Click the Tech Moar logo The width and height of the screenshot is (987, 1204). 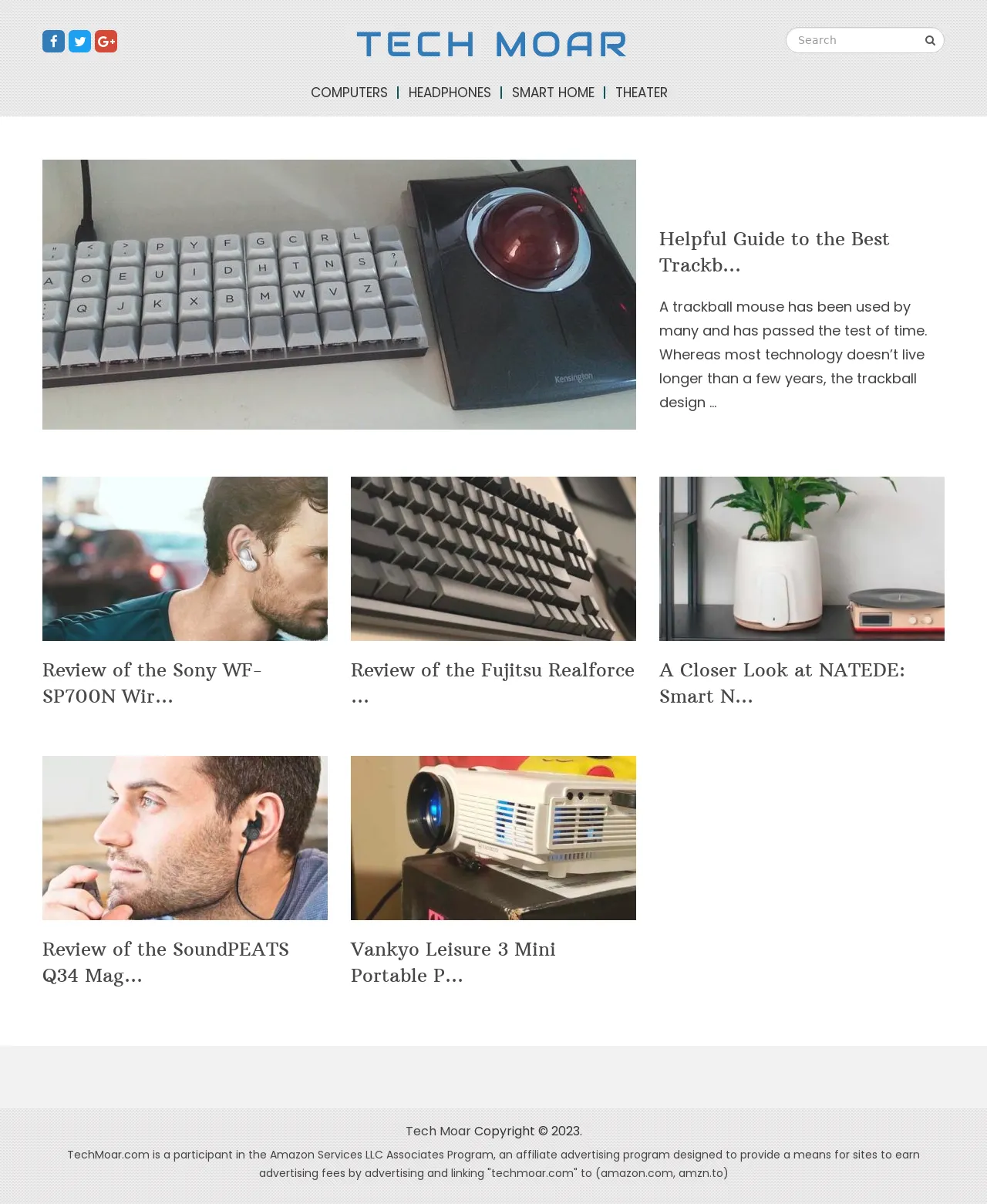tap(491, 45)
